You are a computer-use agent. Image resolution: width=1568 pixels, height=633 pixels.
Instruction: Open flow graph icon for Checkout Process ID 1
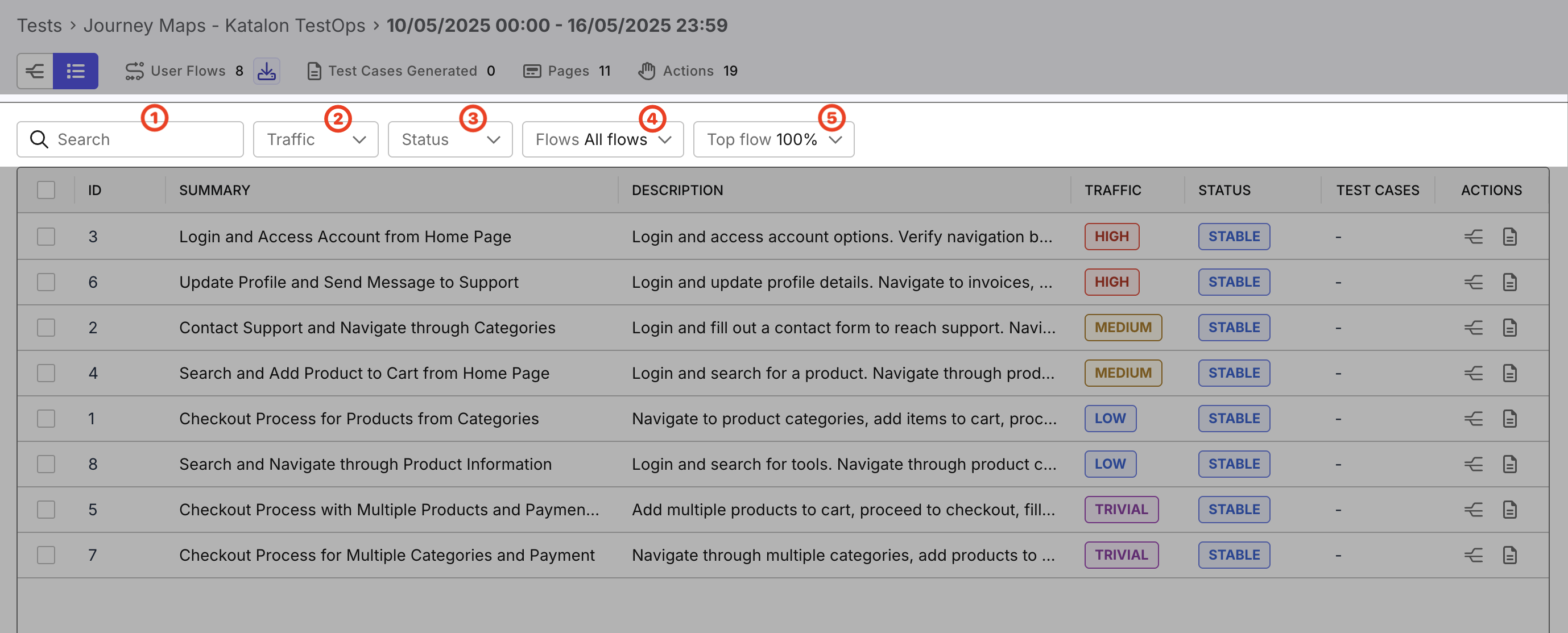1473,418
